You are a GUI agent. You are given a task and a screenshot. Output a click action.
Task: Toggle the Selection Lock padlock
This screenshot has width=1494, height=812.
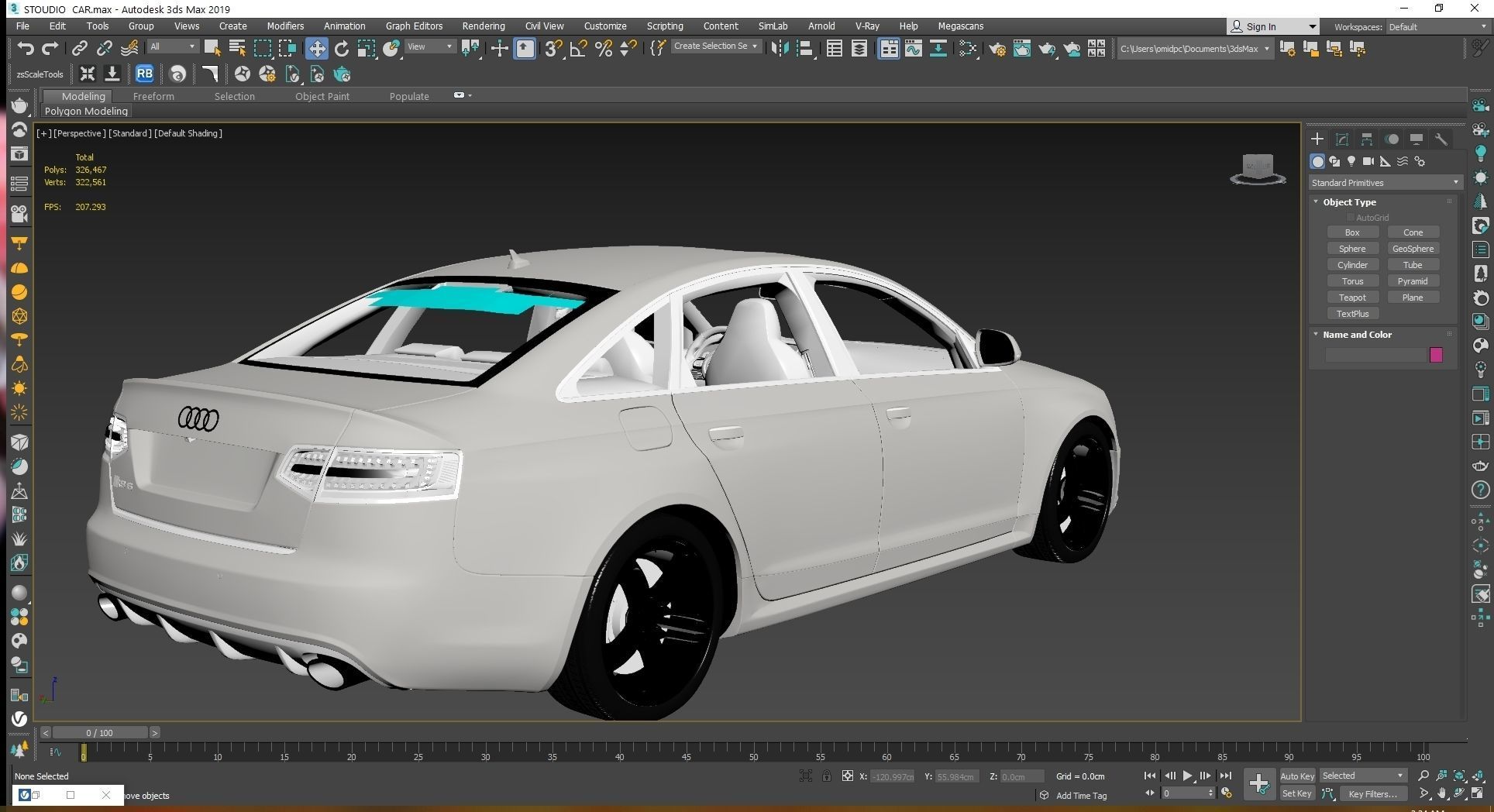[827, 776]
